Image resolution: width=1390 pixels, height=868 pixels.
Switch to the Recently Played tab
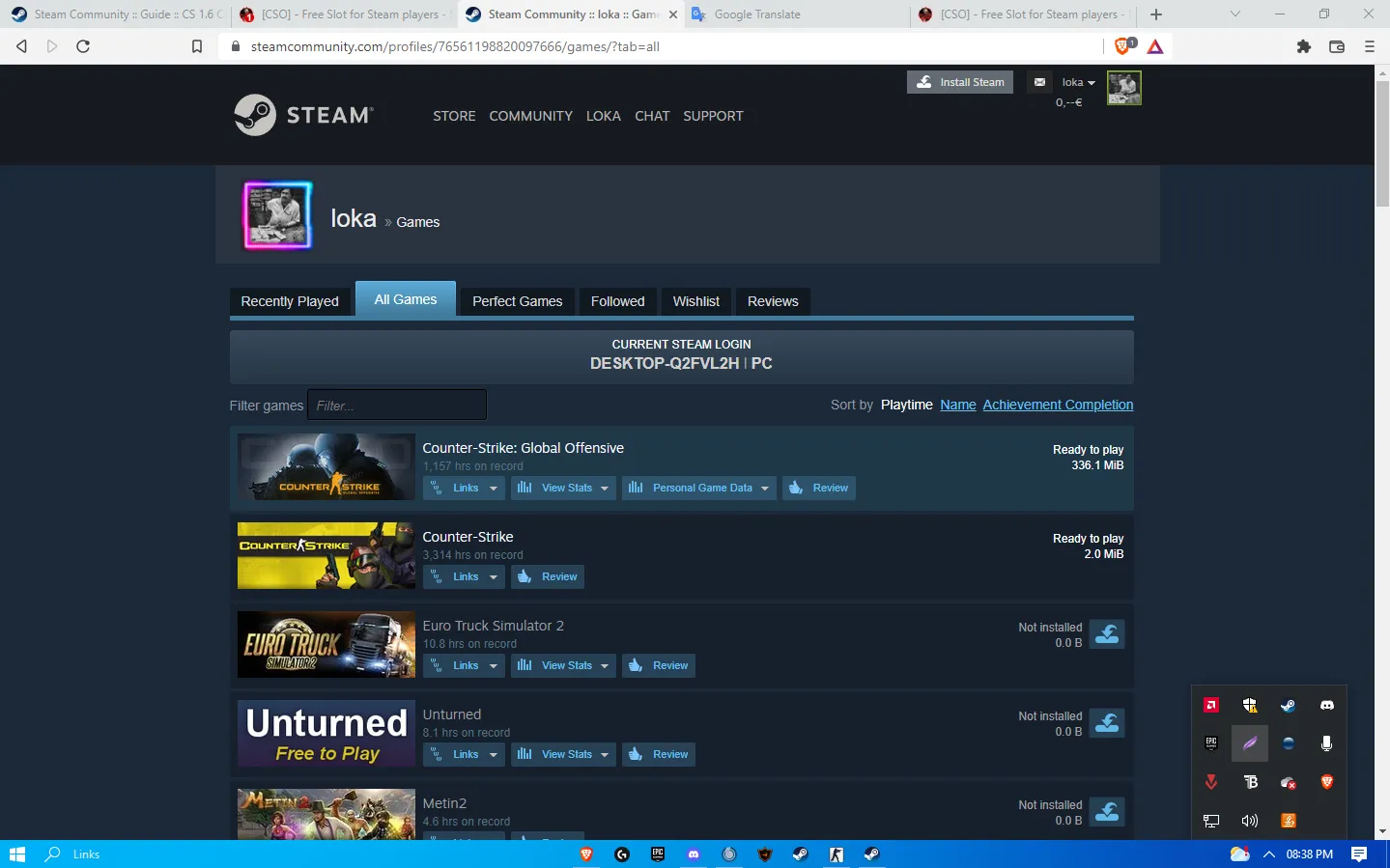290,301
